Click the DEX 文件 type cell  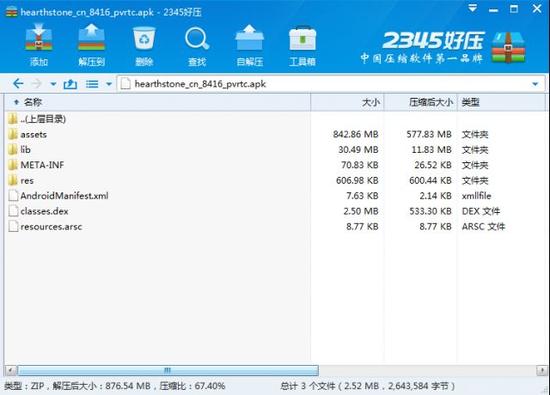(x=481, y=211)
